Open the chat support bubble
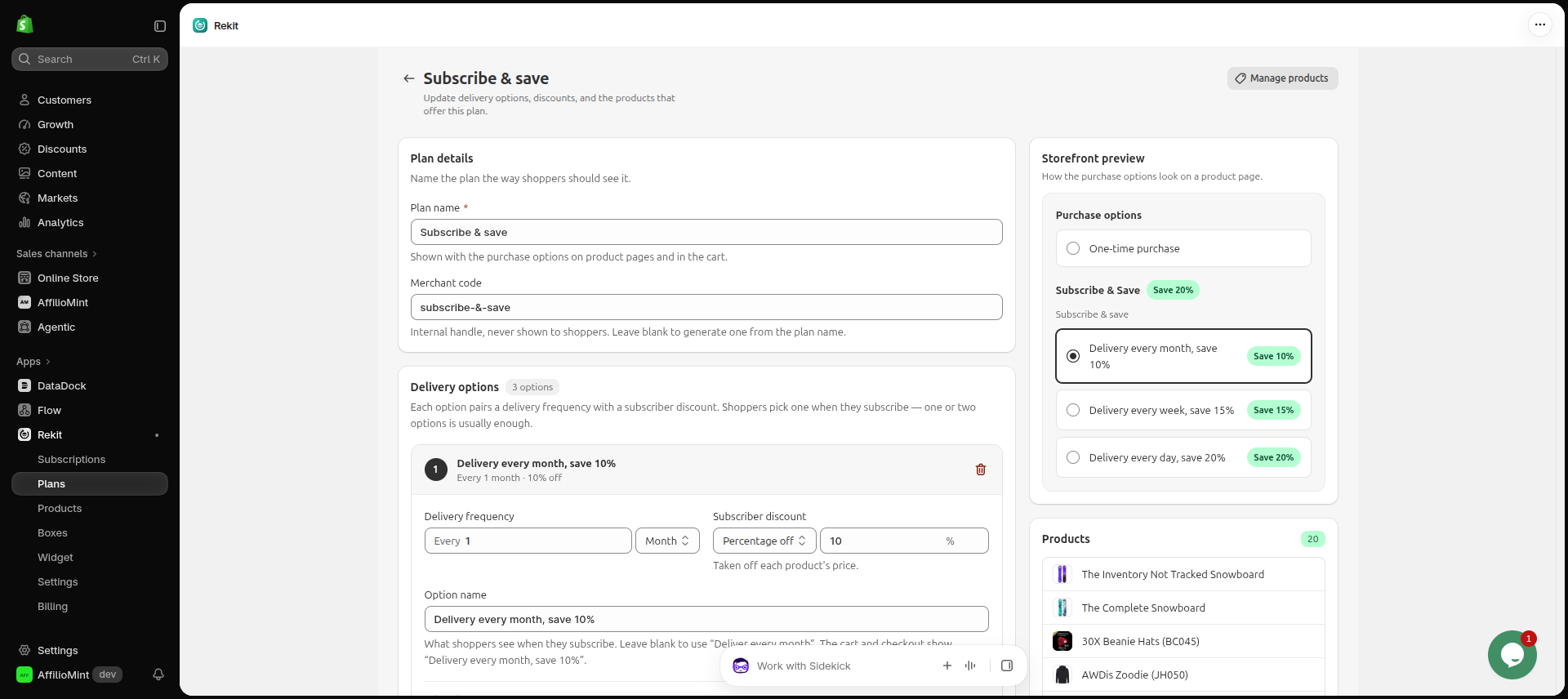This screenshot has height=699, width=1568. (x=1512, y=654)
